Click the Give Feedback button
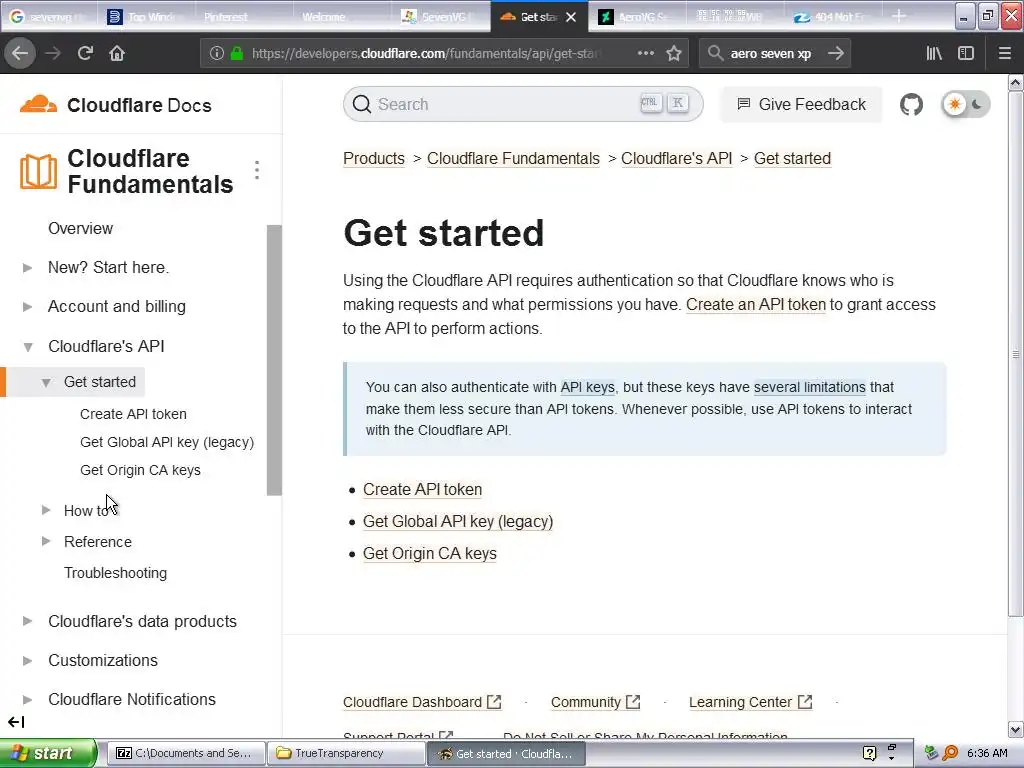The image size is (1024, 768). pyautogui.click(x=801, y=104)
